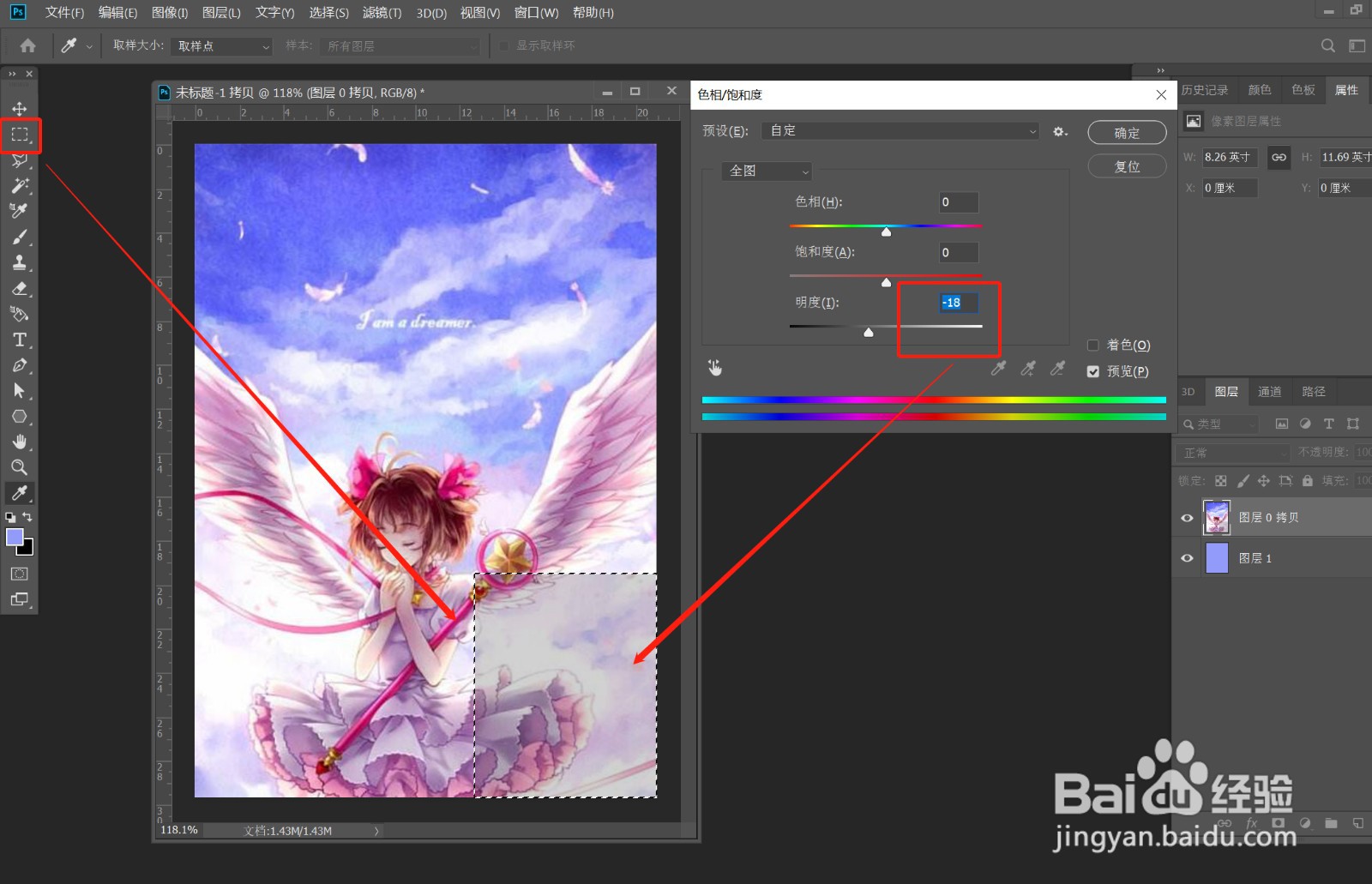This screenshot has width=1372, height=884.
Task: Select the Zoom tool
Action: click(19, 467)
